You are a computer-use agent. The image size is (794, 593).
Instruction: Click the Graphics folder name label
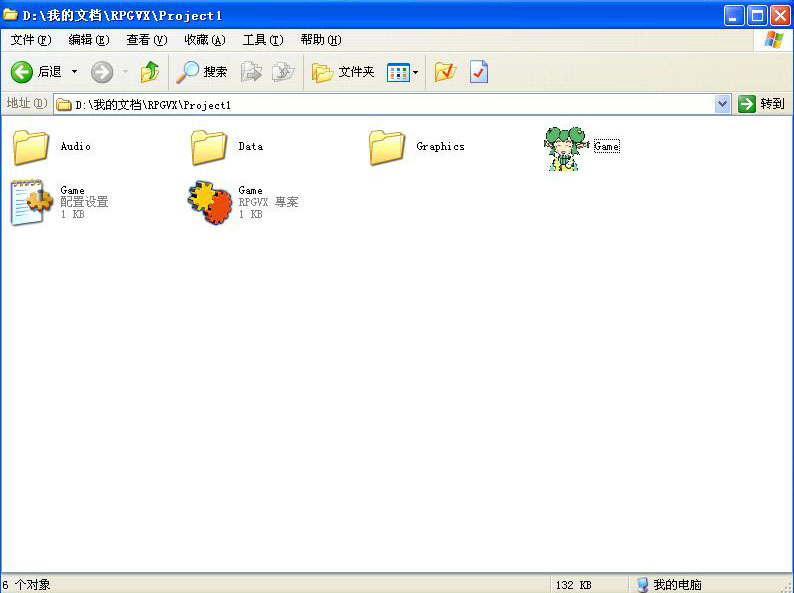[x=440, y=146]
